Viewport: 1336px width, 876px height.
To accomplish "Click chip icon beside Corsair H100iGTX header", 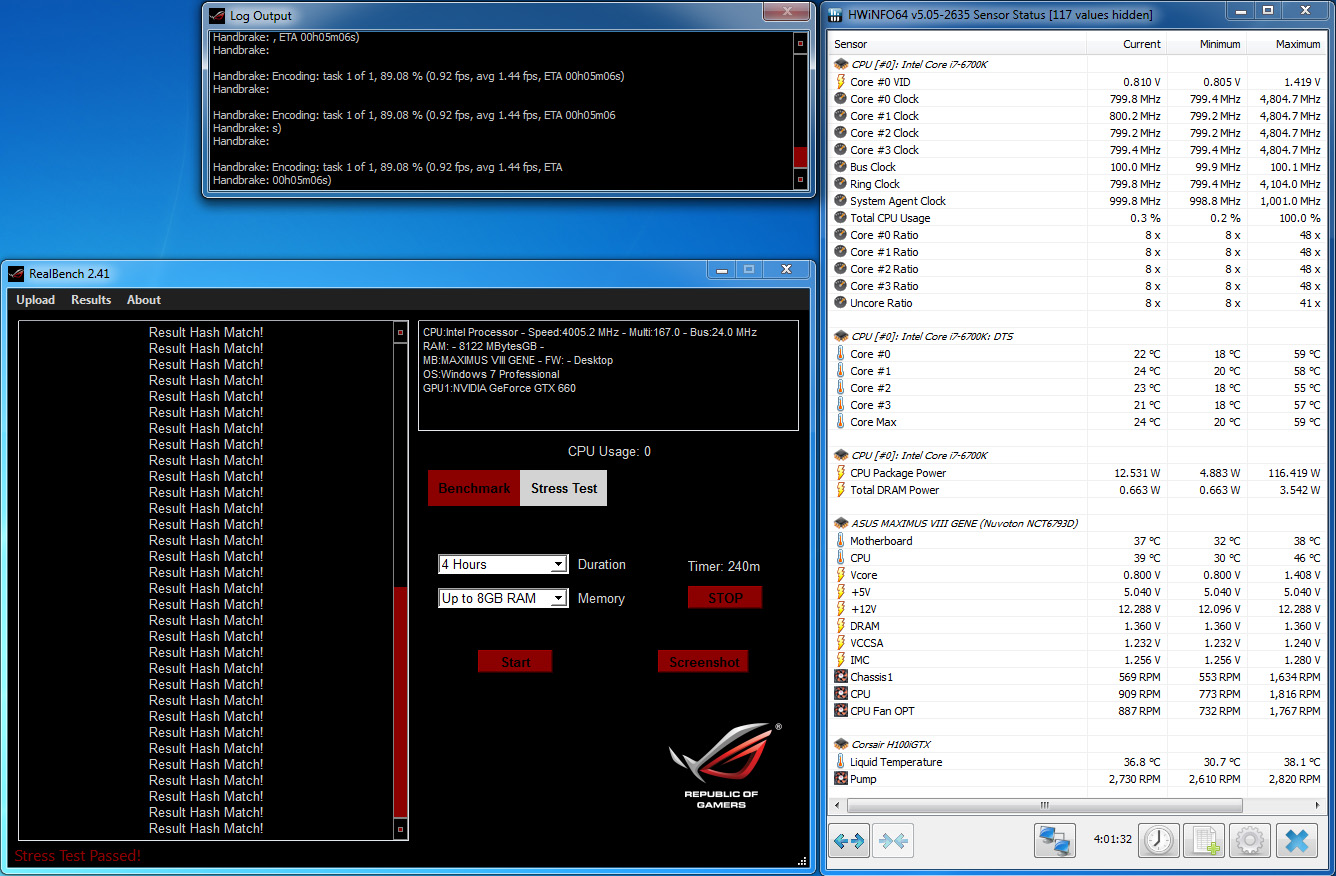I will (x=841, y=744).
